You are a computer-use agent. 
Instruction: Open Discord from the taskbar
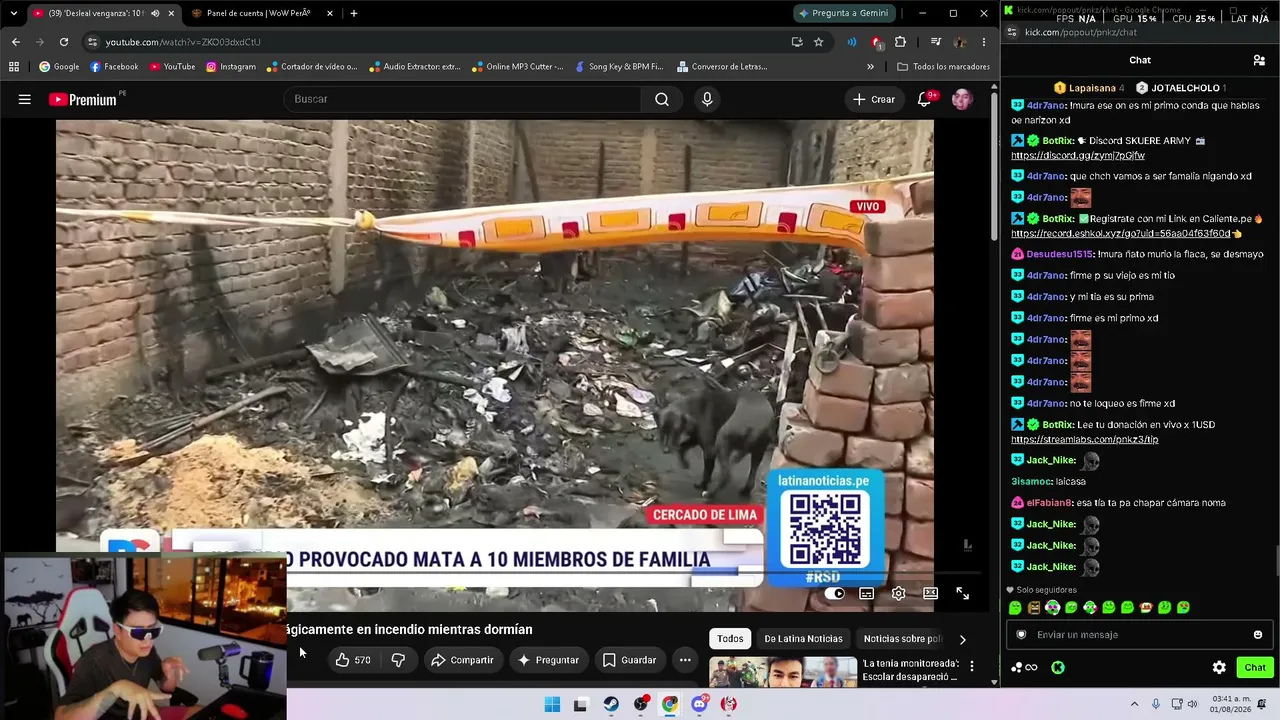(699, 704)
